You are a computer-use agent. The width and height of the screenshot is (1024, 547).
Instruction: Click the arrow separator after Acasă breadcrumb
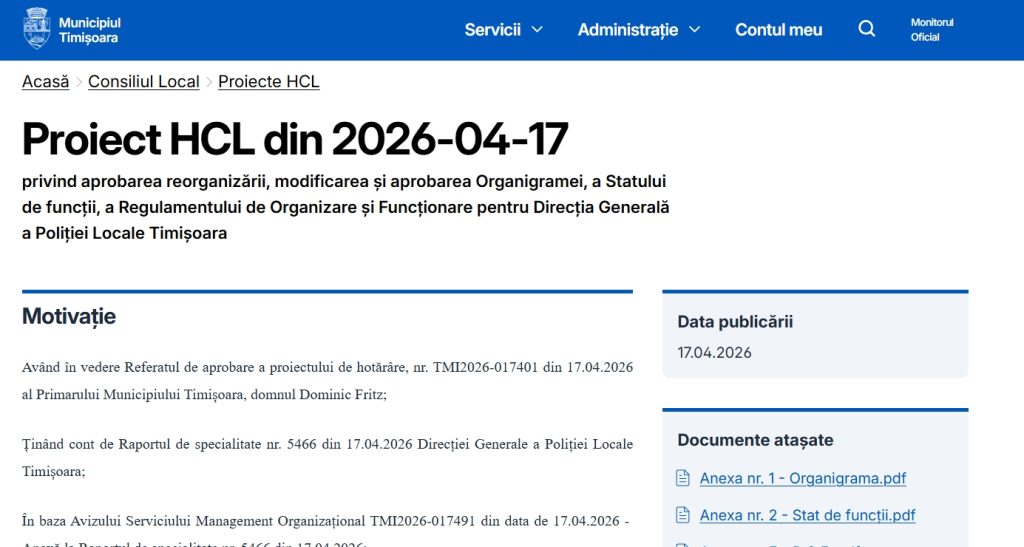(x=79, y=82)
